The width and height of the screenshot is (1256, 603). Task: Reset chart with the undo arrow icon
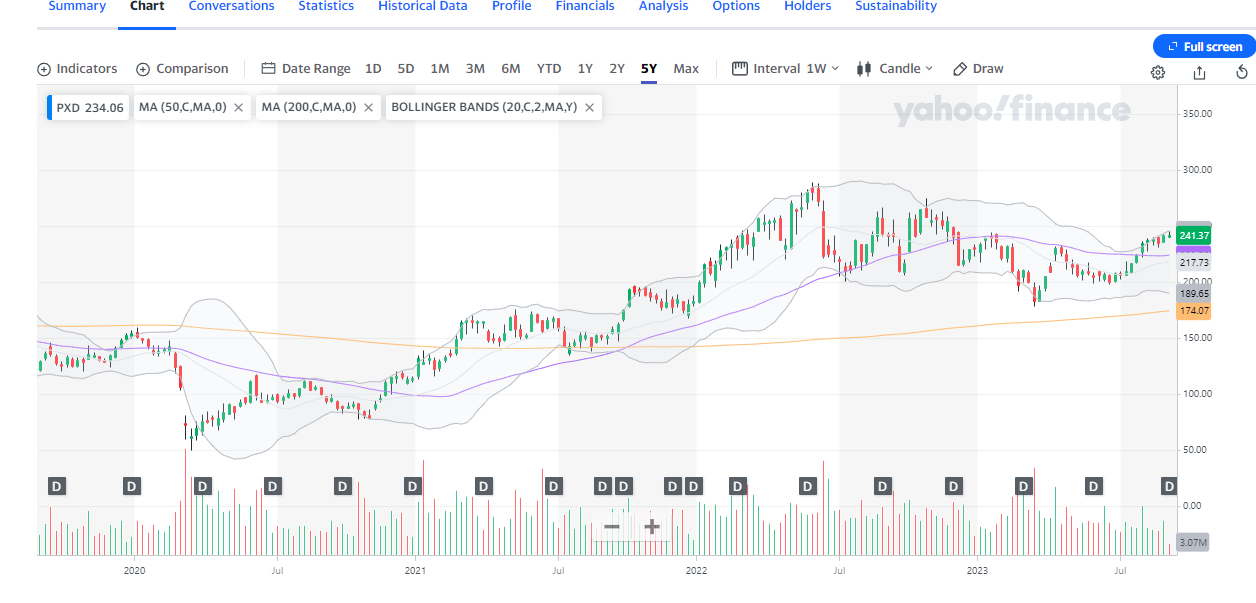(x=1241, y=72)
